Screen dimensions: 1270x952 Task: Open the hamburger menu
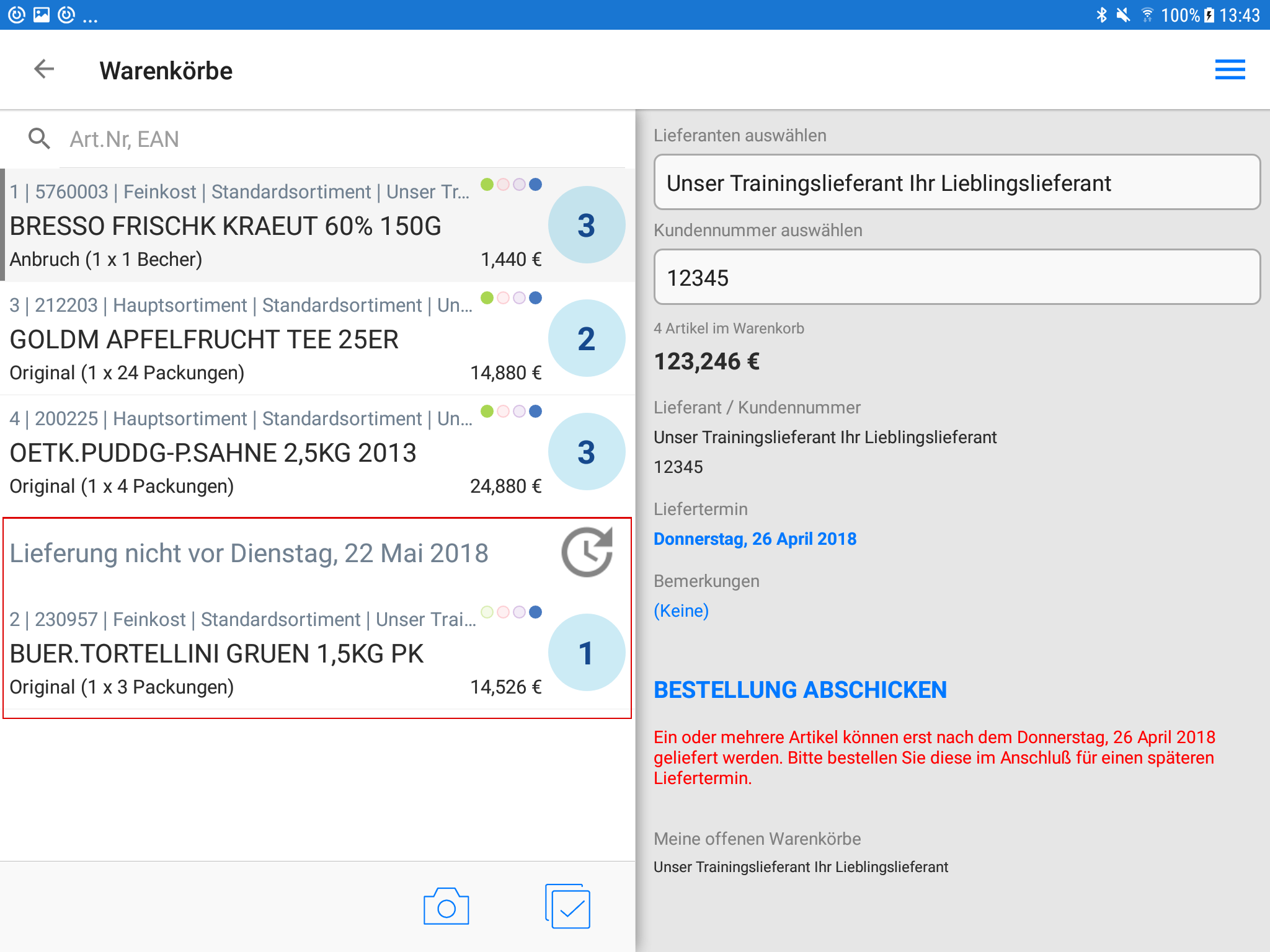click(1230, 69)
